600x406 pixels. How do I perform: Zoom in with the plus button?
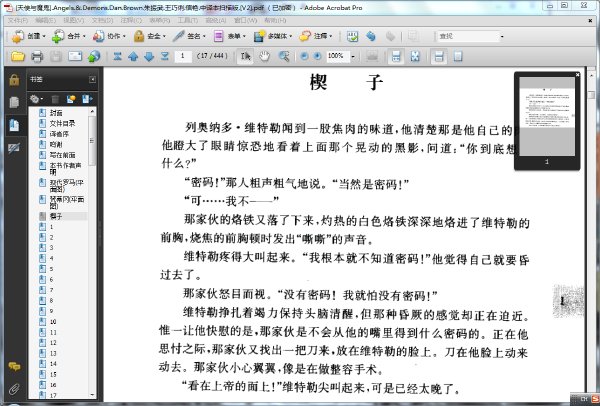(x=317, y=56)
